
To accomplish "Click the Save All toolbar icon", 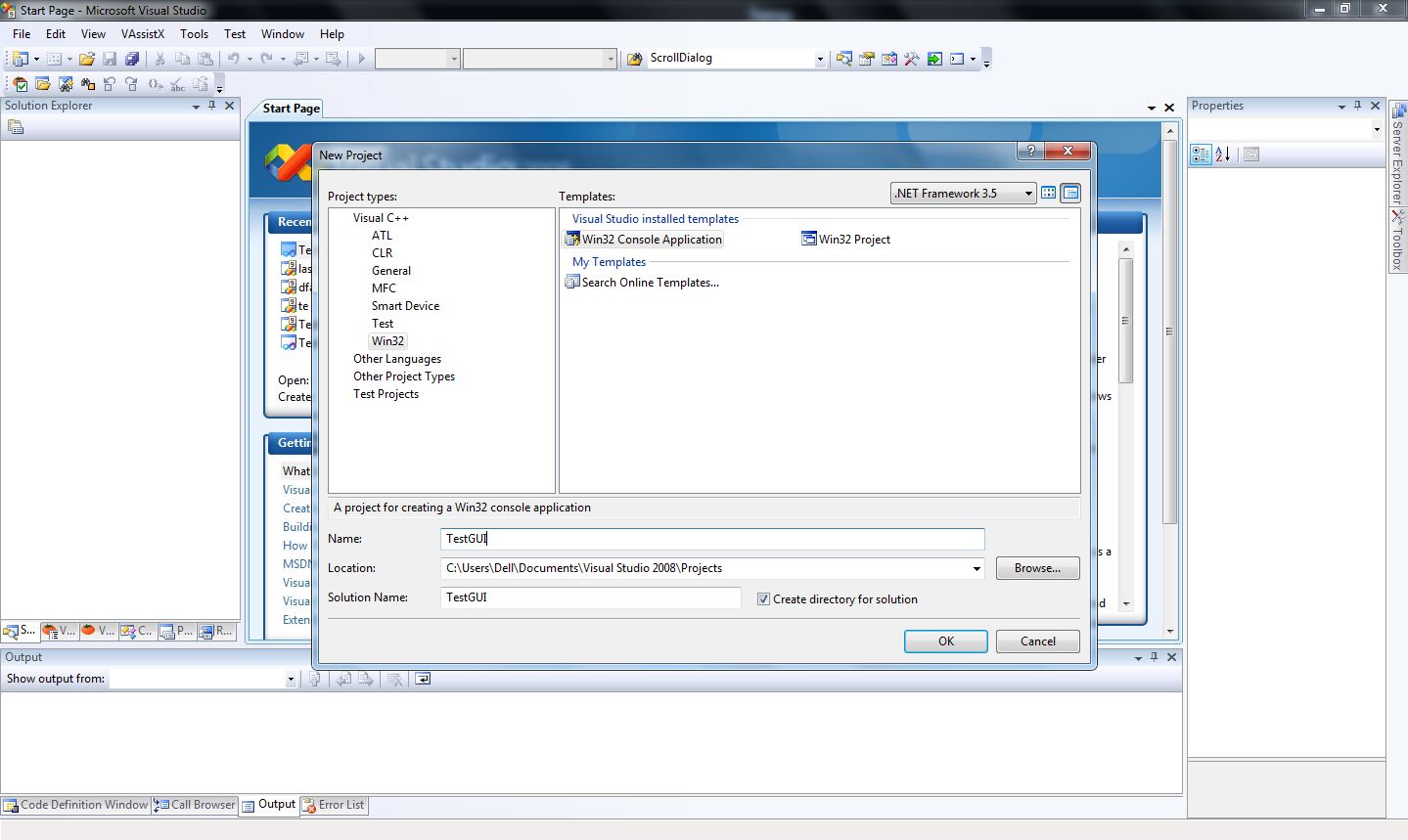I will tap(132, 59).
